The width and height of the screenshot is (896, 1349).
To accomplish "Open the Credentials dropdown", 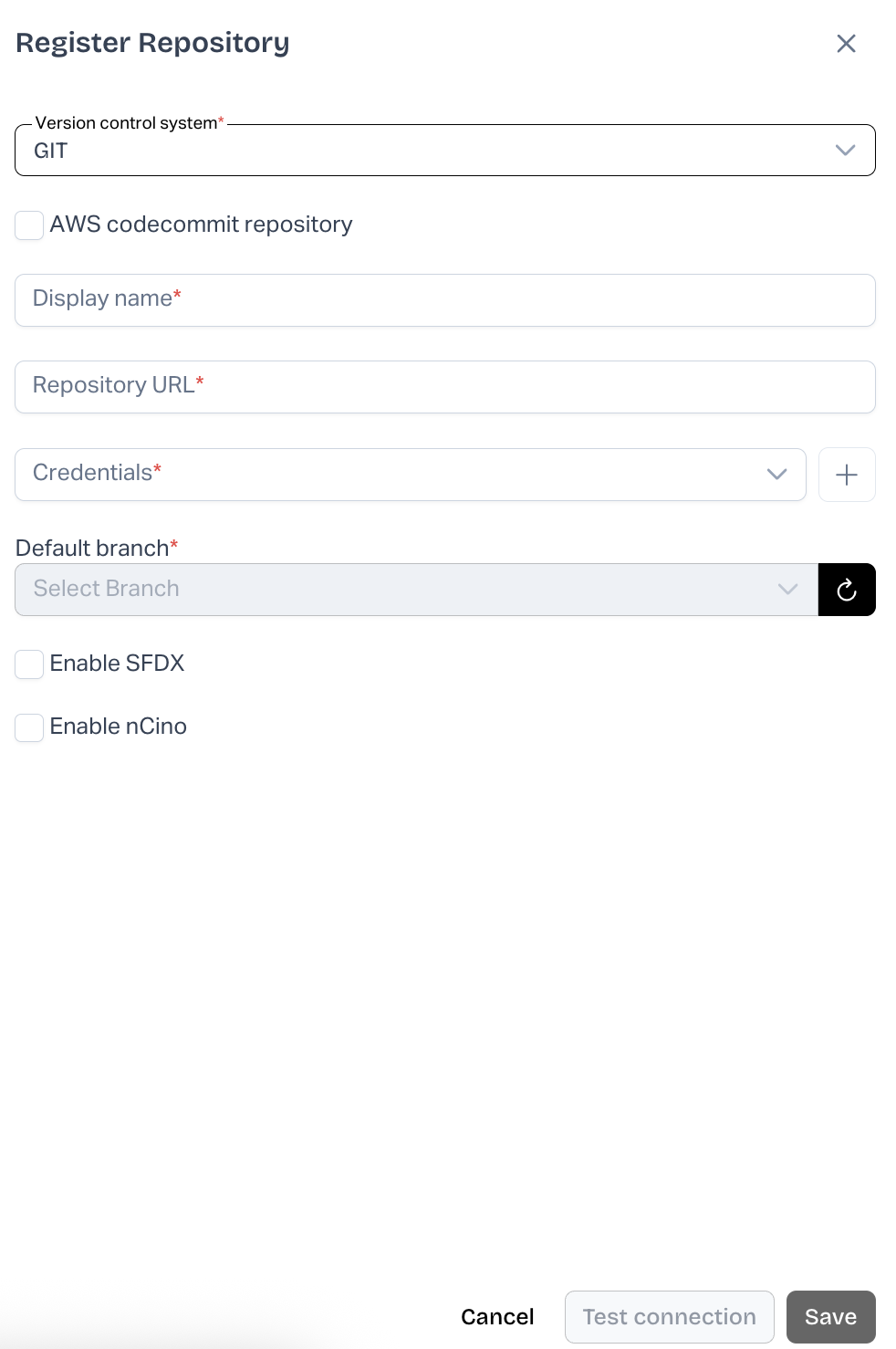I will (x=392, y=475).
